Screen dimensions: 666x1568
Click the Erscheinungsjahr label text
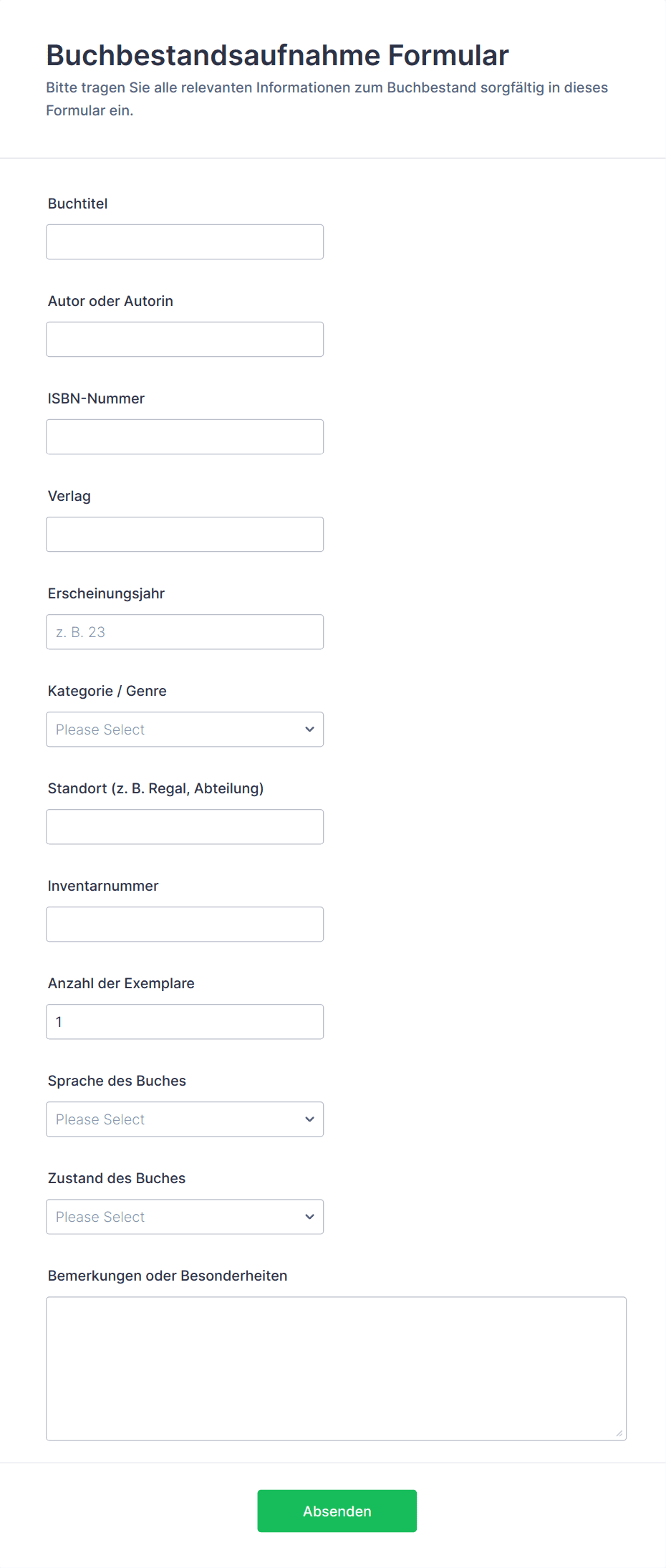(106, 593)
